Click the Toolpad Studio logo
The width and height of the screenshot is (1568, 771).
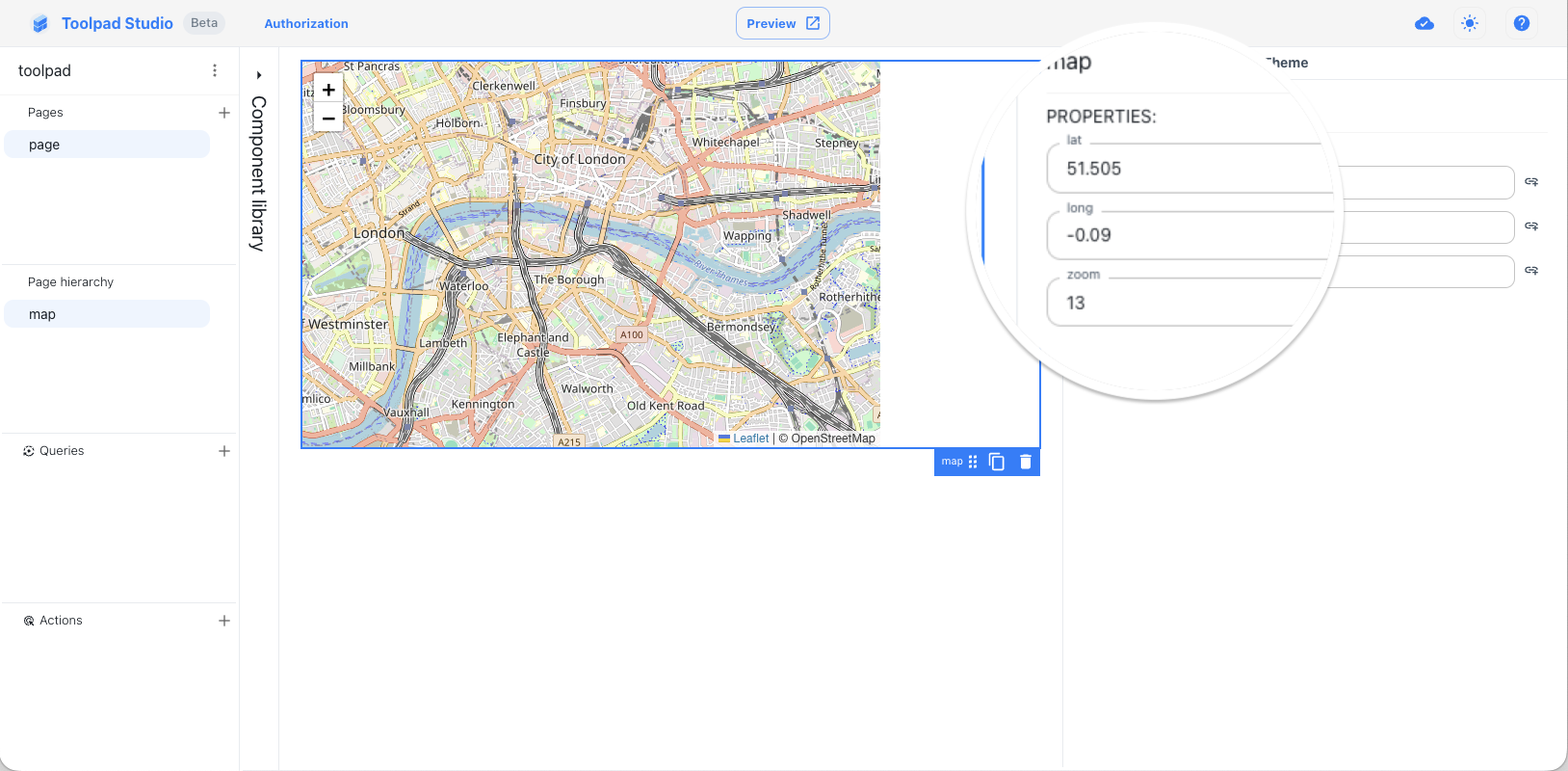pyautogui.click(x=39, y=24)
